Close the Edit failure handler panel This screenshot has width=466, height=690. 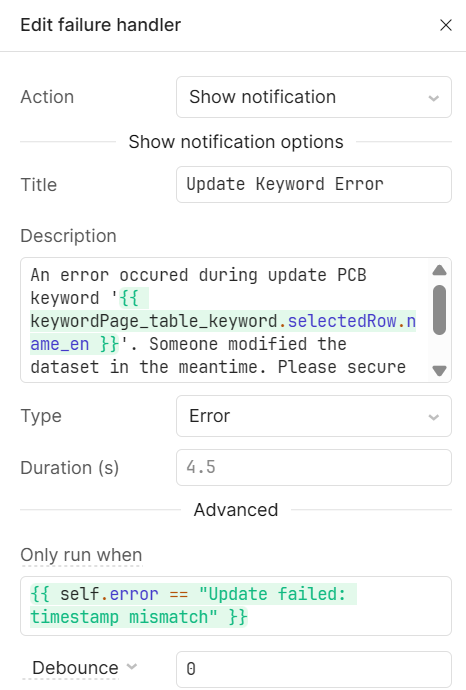tap(446, 25)
